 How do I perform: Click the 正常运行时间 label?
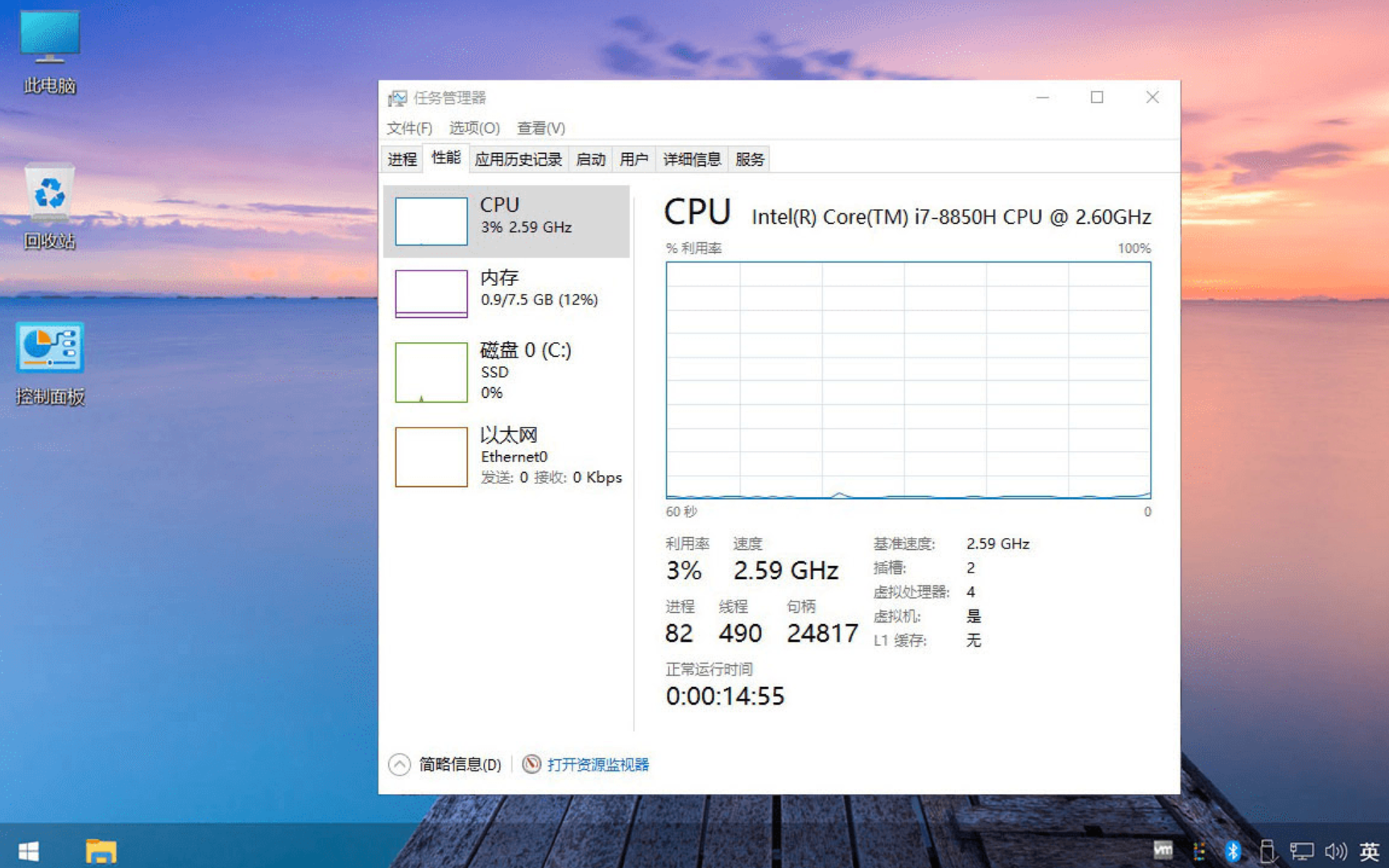click(709, 669)
